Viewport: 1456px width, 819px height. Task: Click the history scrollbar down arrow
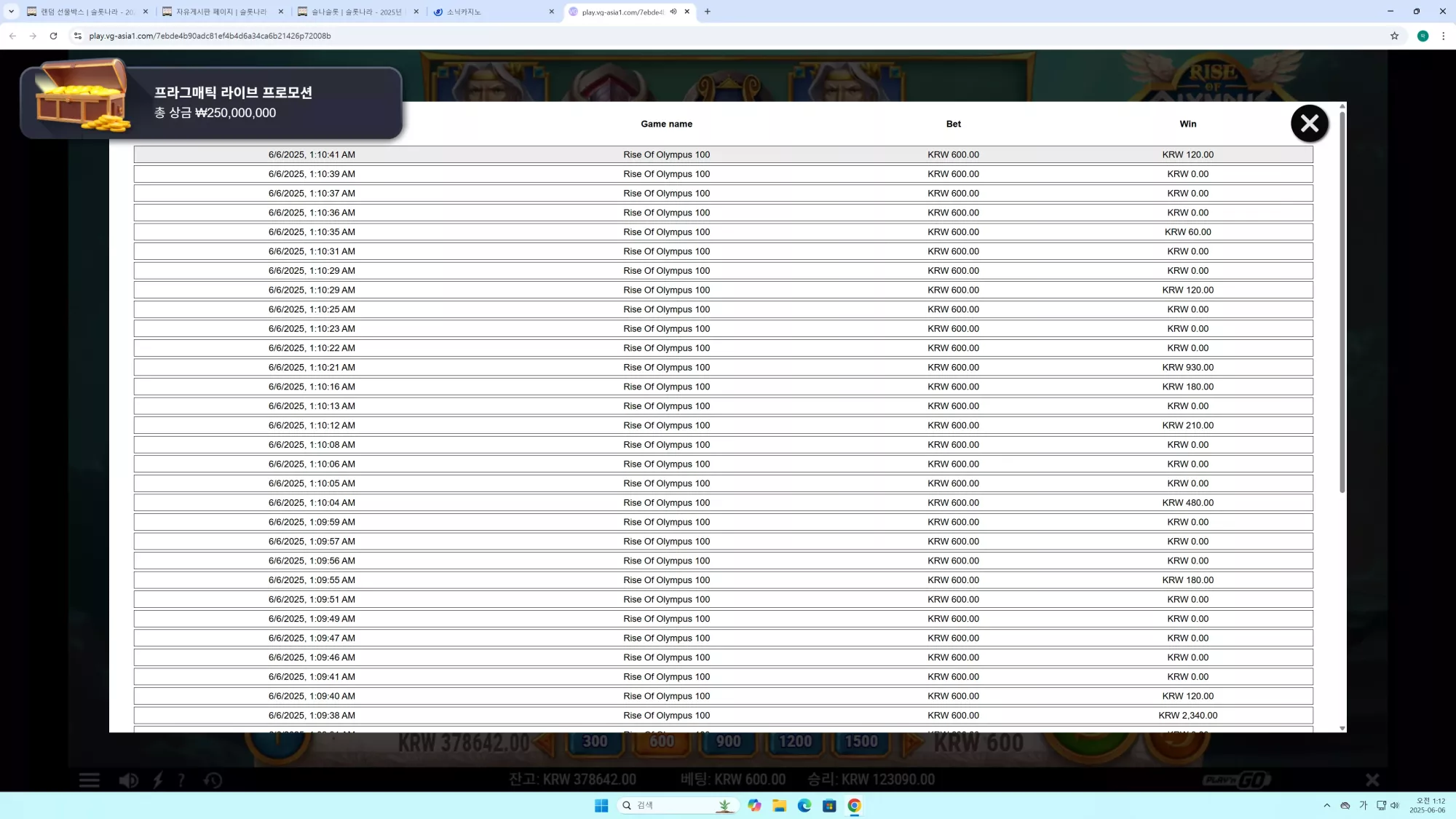pos(1342,728)
